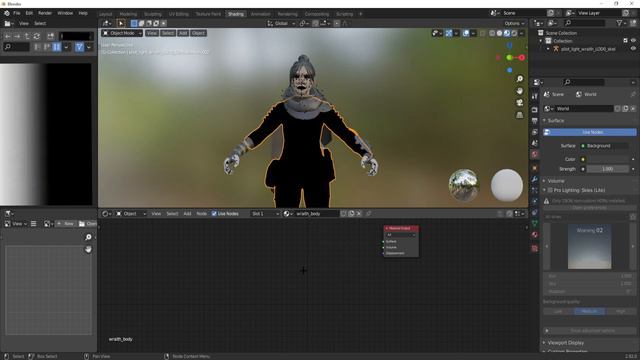Click the red X axis gizmo ball

pos(522,58)
